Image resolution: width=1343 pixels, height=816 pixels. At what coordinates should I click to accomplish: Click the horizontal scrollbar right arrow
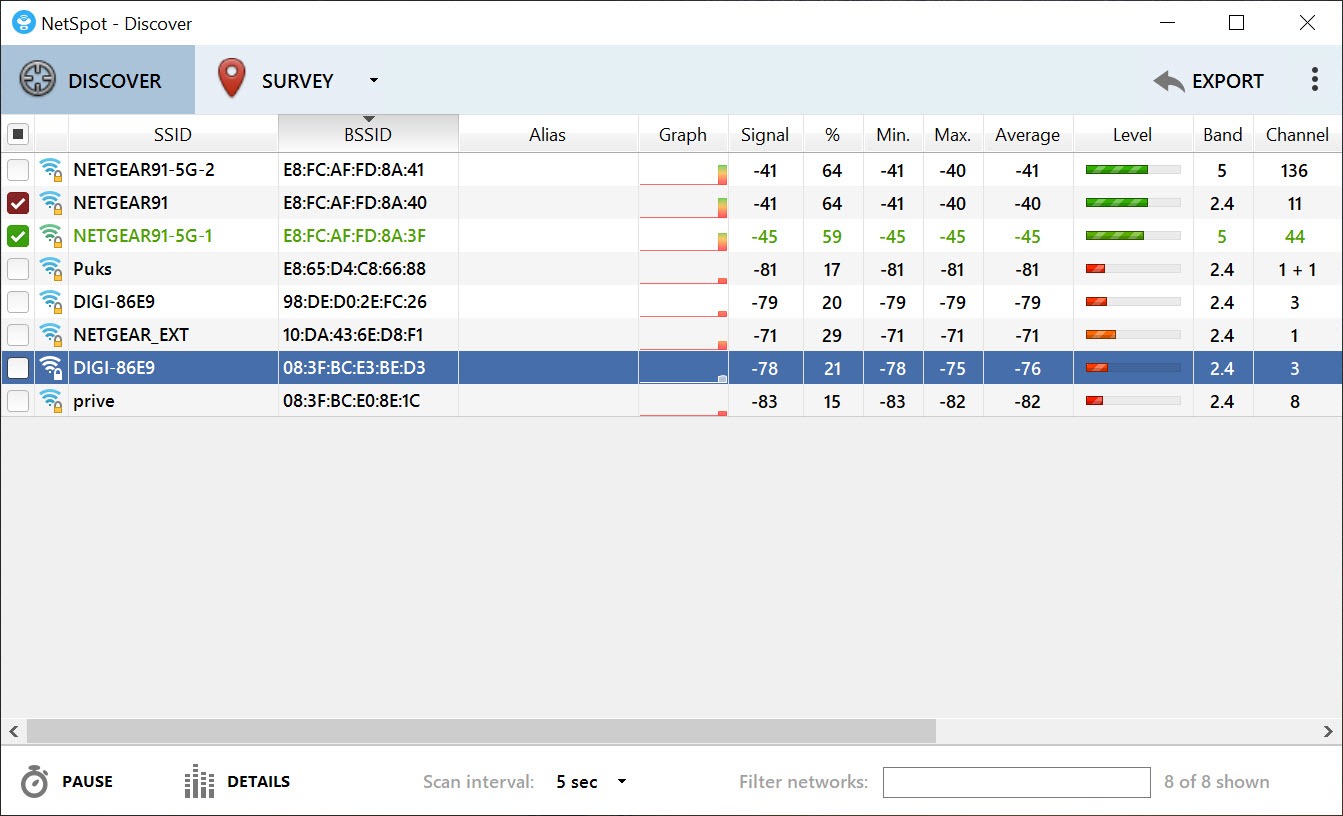(1328, 732)
